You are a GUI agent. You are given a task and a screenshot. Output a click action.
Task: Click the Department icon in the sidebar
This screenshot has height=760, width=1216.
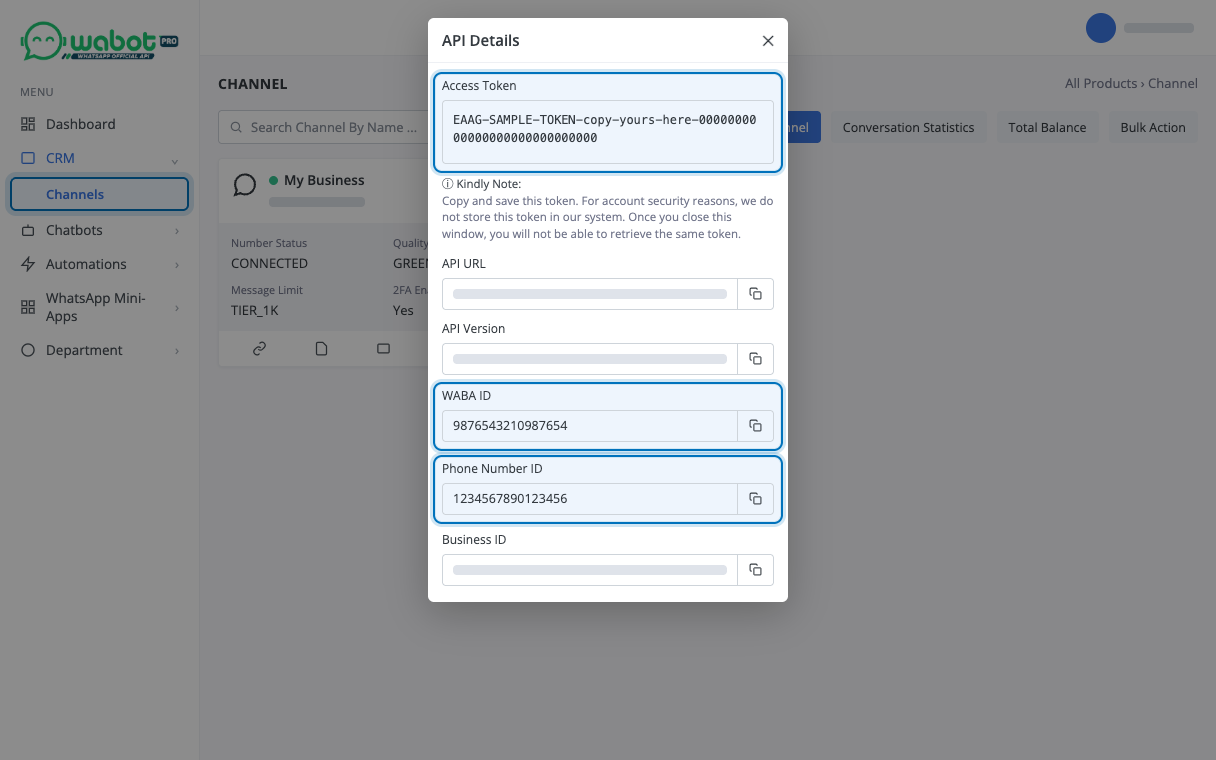28,350
